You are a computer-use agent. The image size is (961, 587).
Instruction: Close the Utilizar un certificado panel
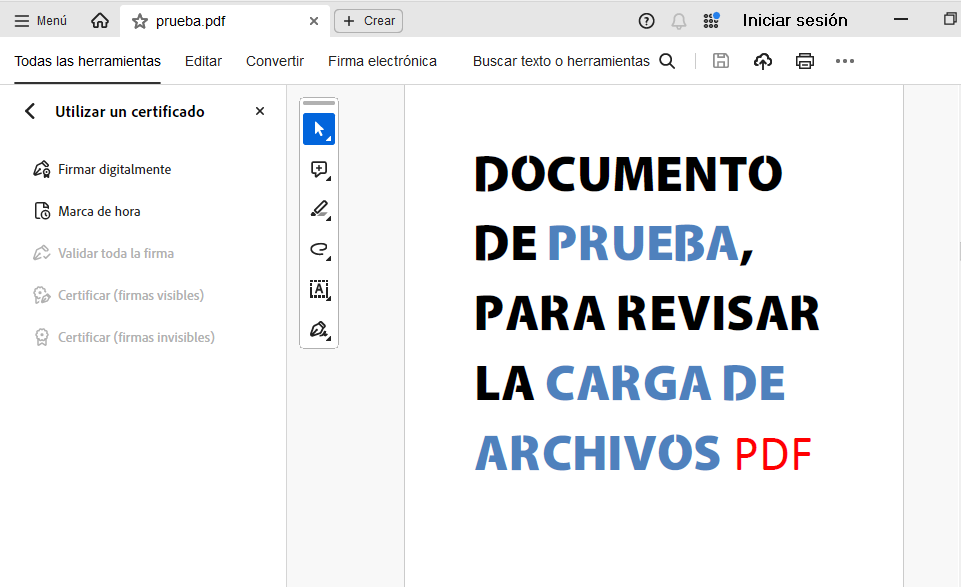260,112
